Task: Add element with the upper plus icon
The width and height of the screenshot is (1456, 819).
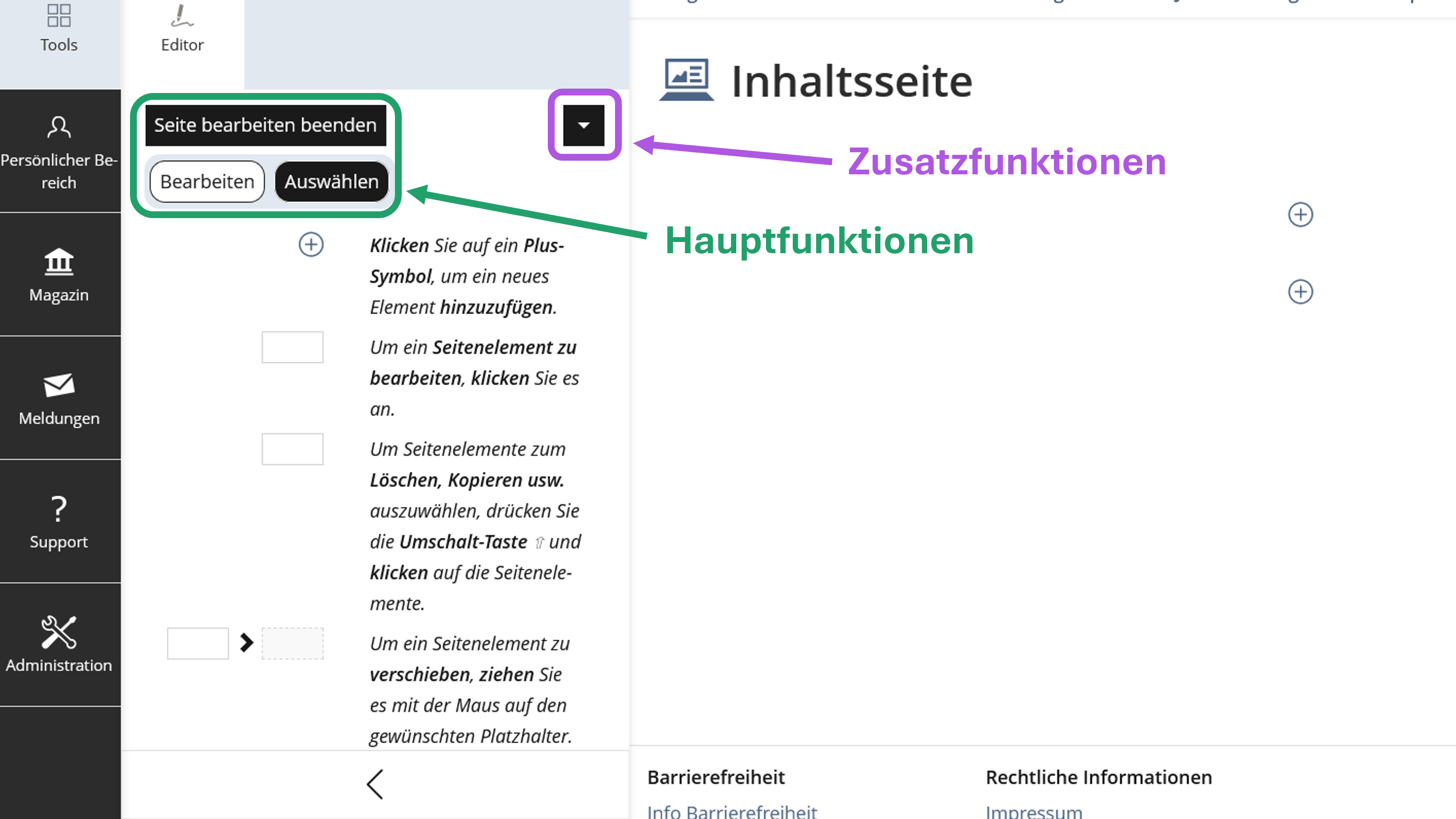Action: 1300,214
